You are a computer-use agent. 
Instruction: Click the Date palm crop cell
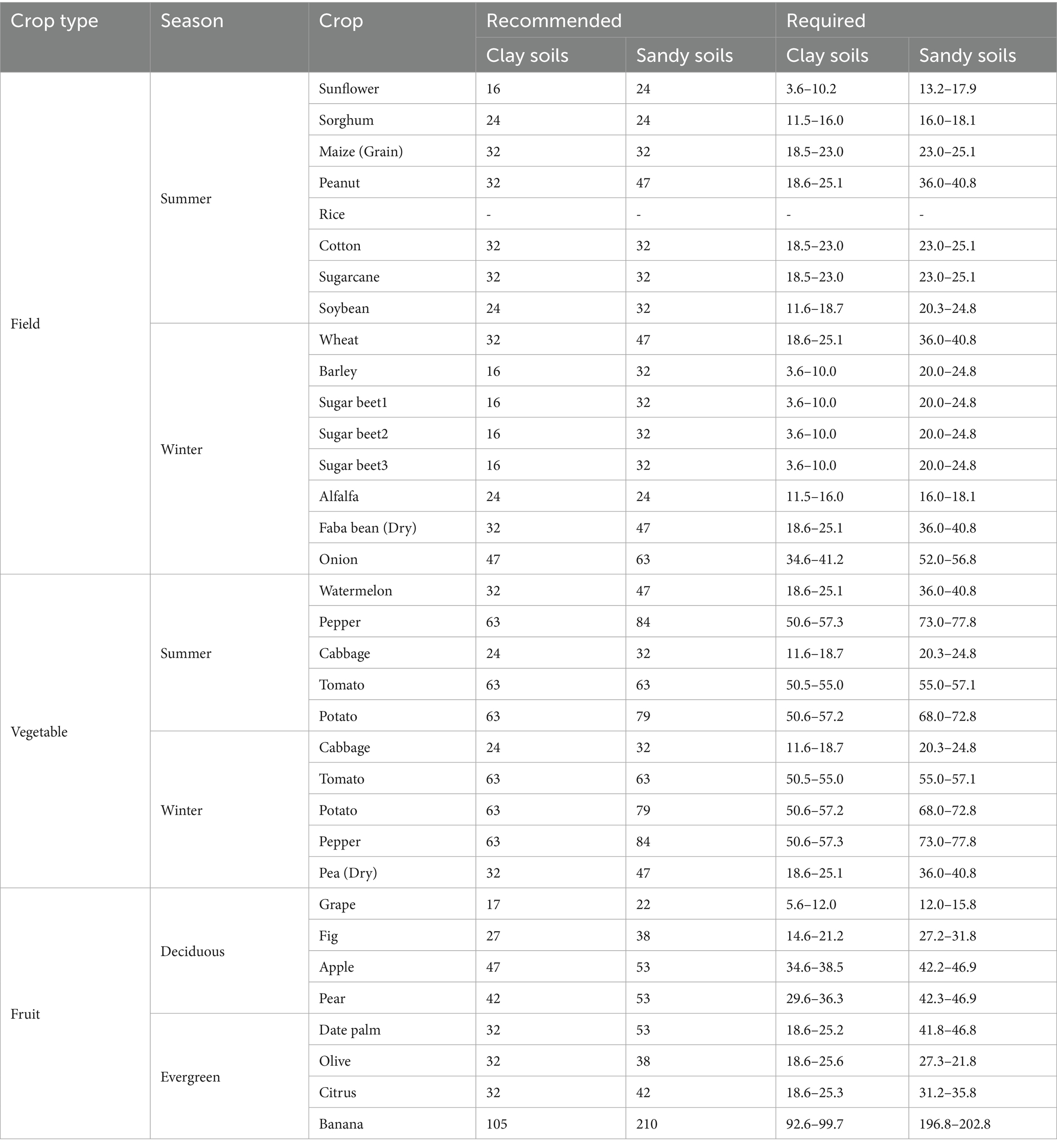(x=350, y=1029)
